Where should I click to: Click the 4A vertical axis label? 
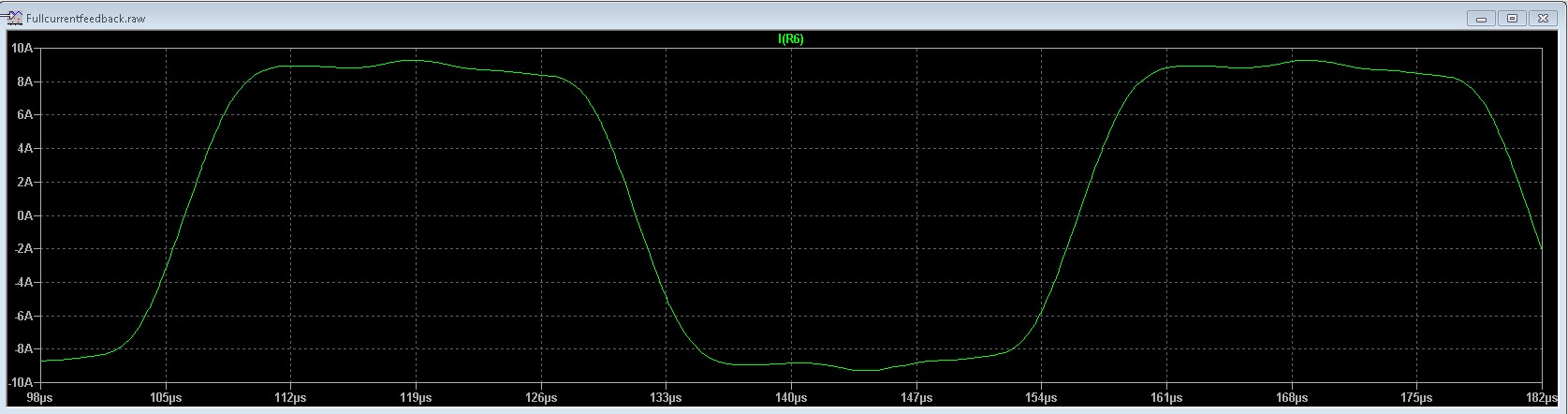point(26,148)
